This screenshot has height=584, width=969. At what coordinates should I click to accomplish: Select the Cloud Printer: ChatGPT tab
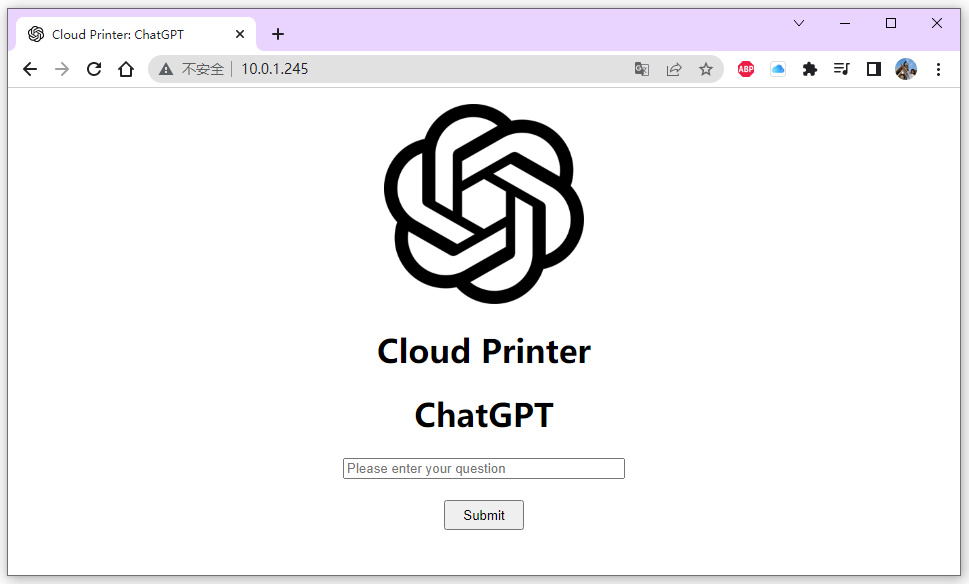(135, 35)
